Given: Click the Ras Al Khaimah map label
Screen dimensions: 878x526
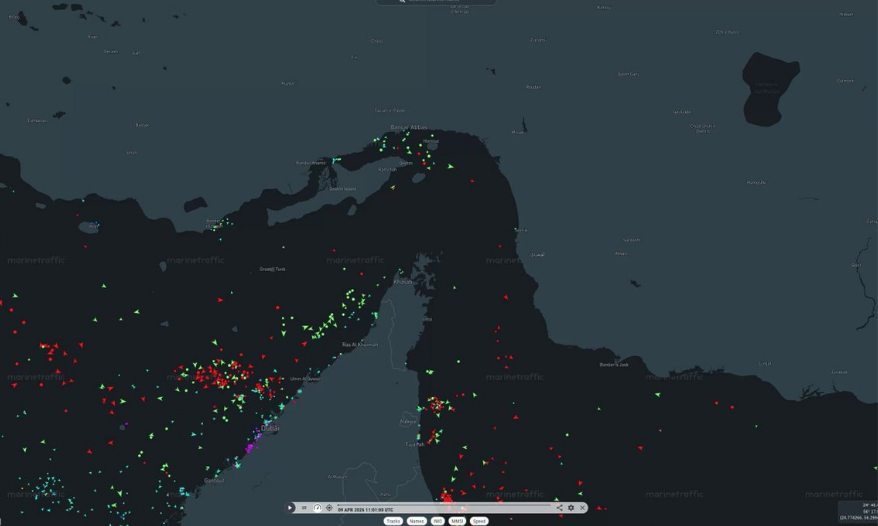Looking at the screenshot, I should (x=360, y=345).
